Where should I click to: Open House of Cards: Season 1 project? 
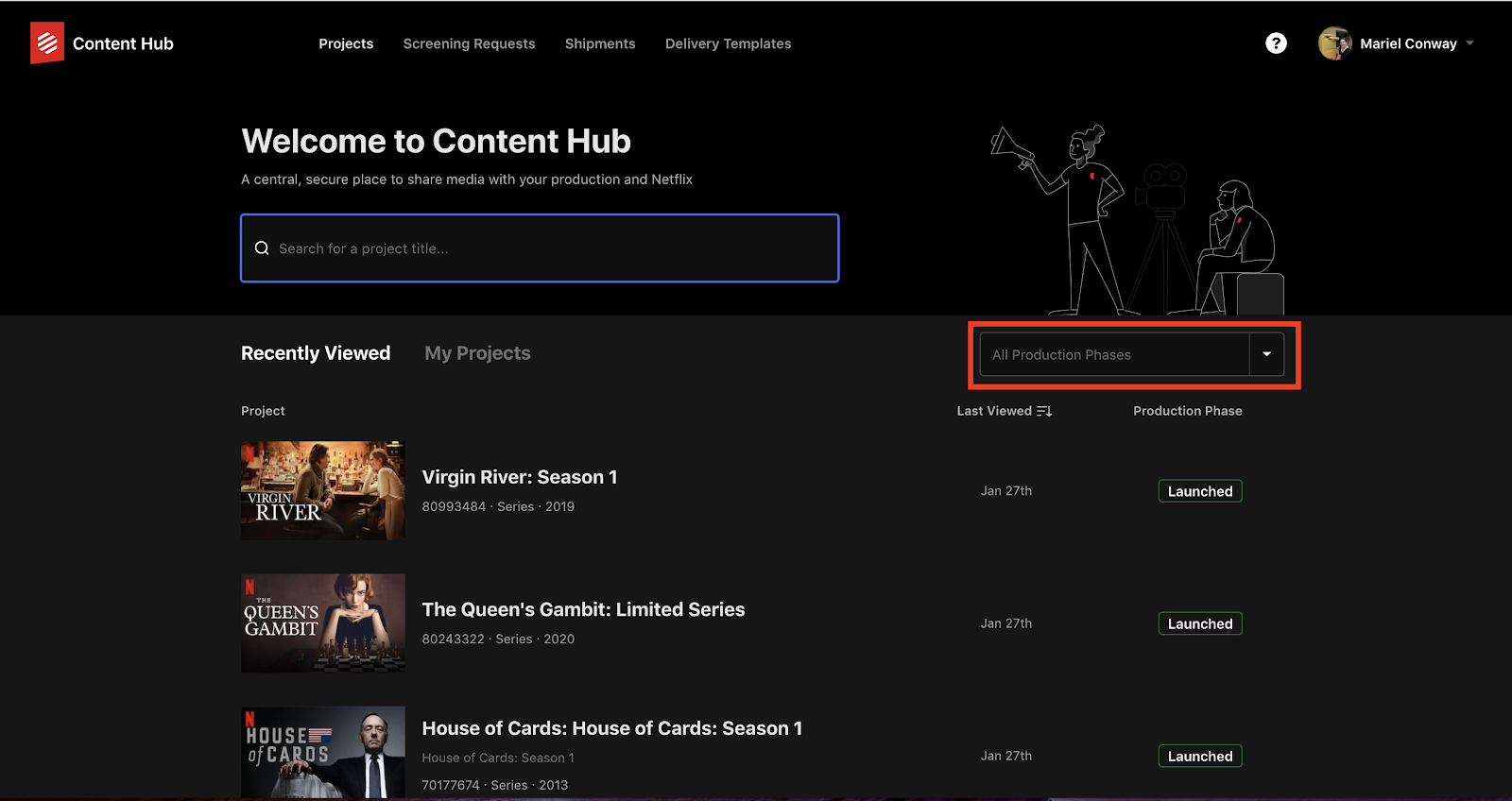click(x=612, y=728)
